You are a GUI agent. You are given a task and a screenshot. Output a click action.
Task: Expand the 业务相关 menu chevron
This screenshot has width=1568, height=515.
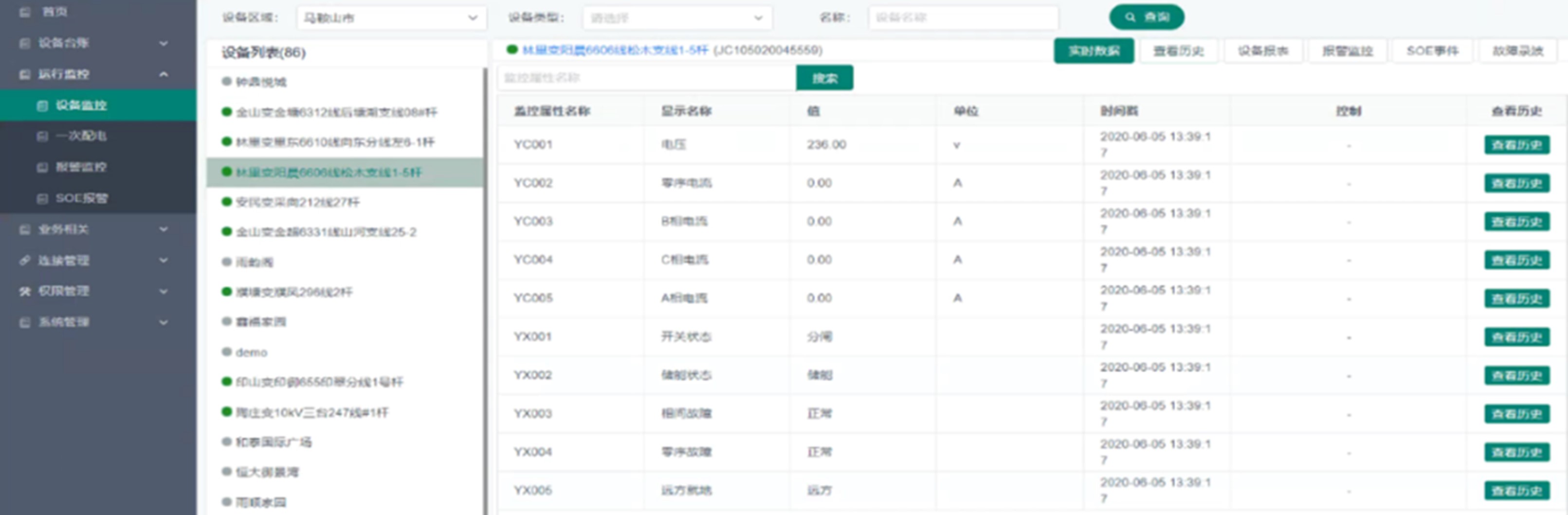coord(164,229)
